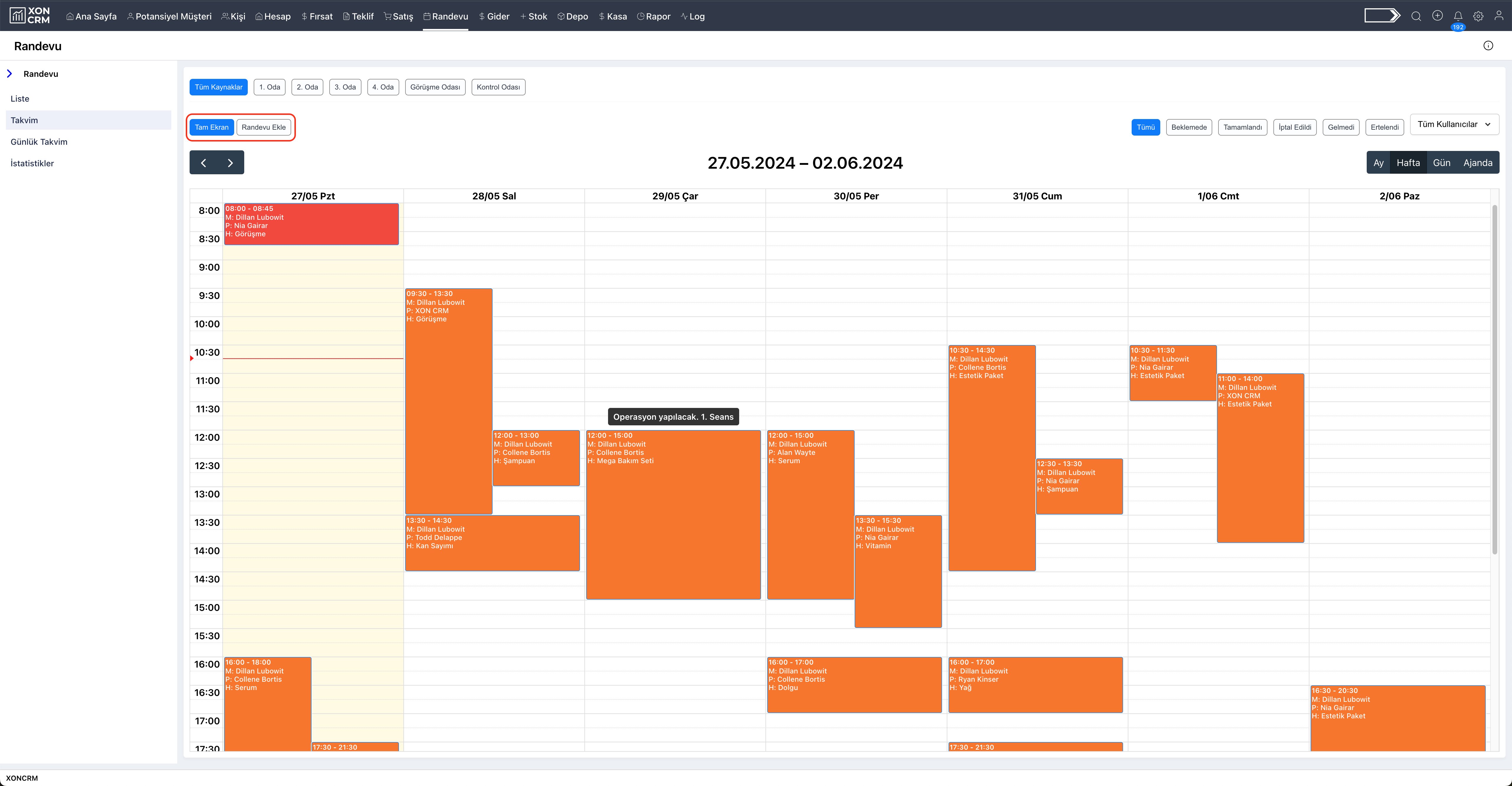The width and height of the screenshot is (1512, 786).
Task: Go to next week arrow
Action: (230, 162)
